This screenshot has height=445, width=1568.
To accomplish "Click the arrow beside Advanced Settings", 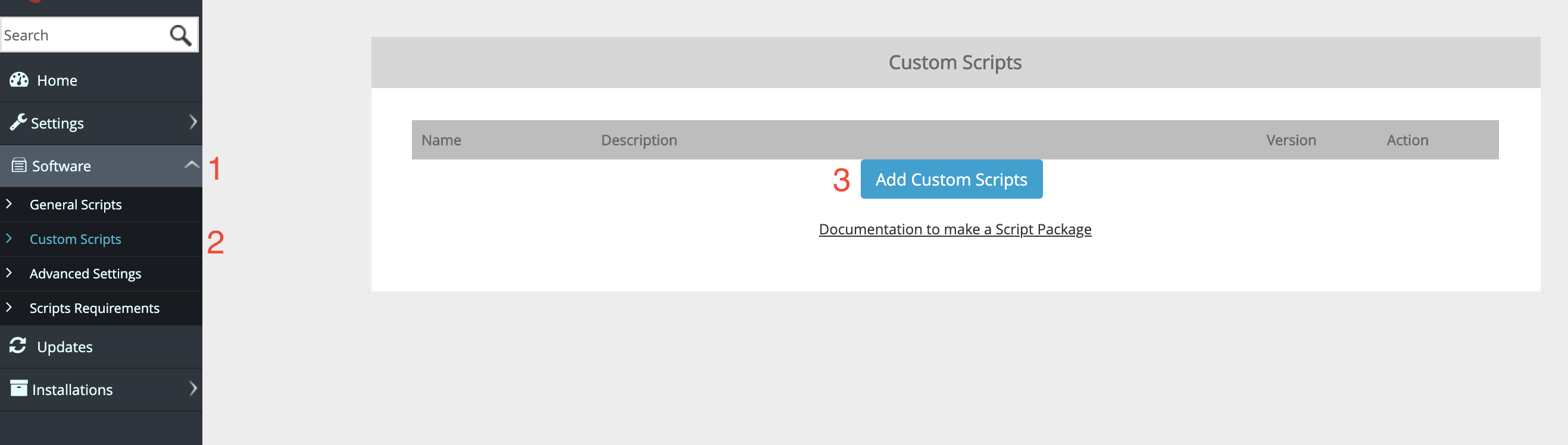I will tap(8, 273).
